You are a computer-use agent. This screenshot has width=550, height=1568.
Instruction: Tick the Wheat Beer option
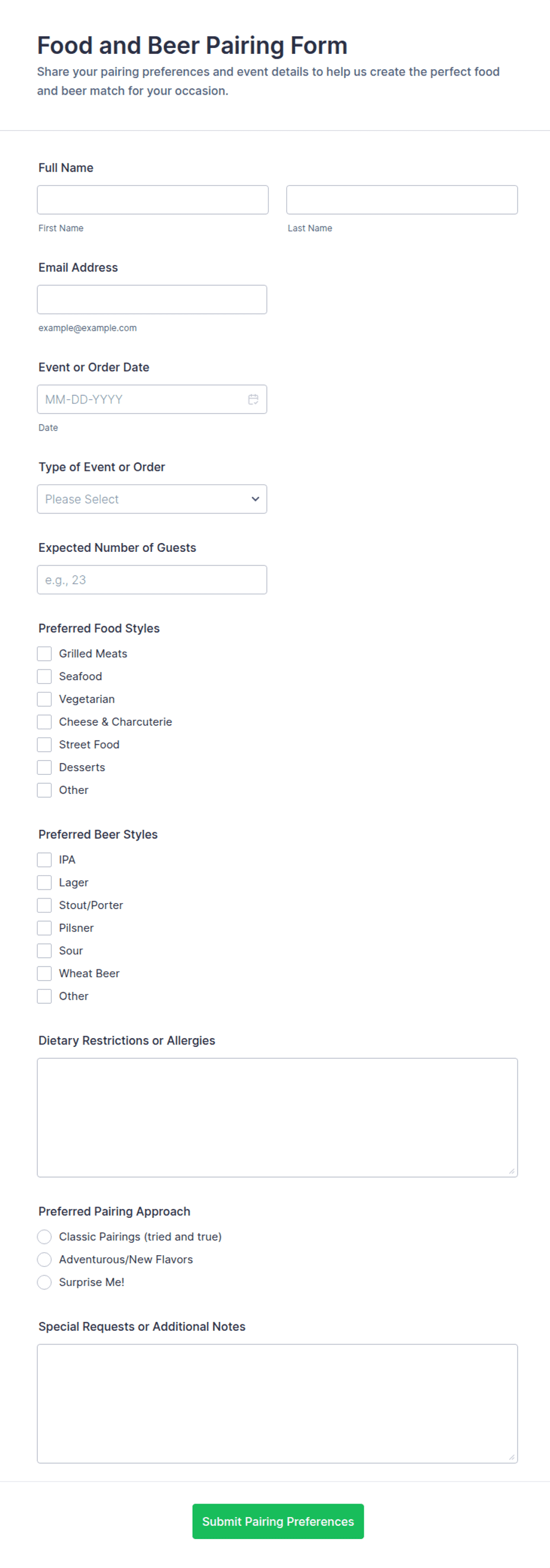[44, 974]
